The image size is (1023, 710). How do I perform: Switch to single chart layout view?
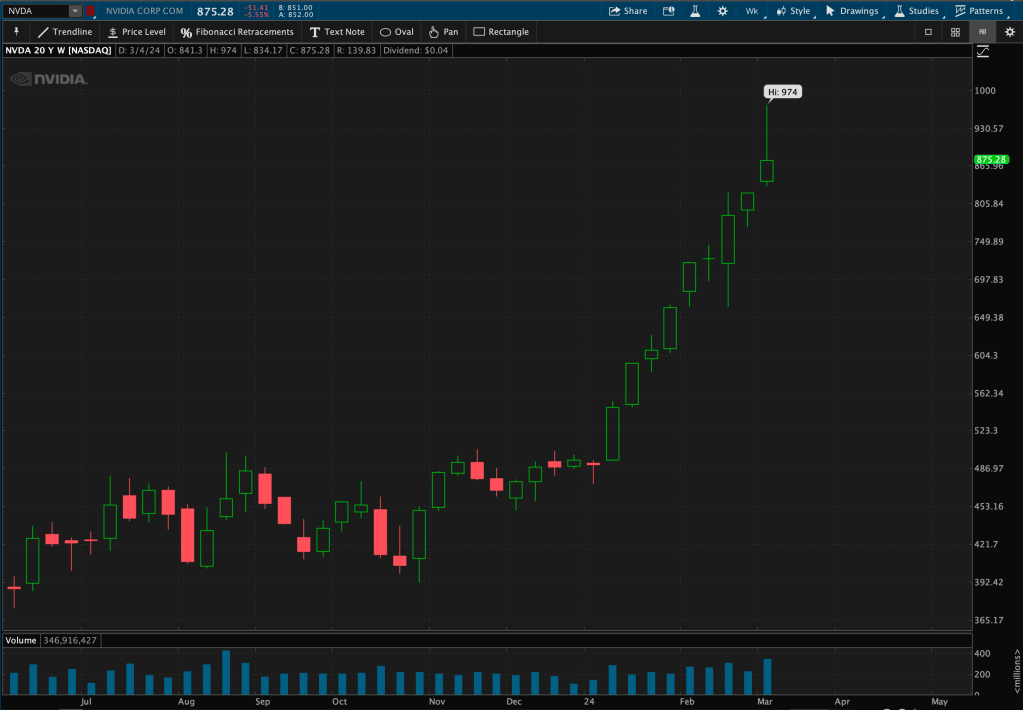pos(928,32)
